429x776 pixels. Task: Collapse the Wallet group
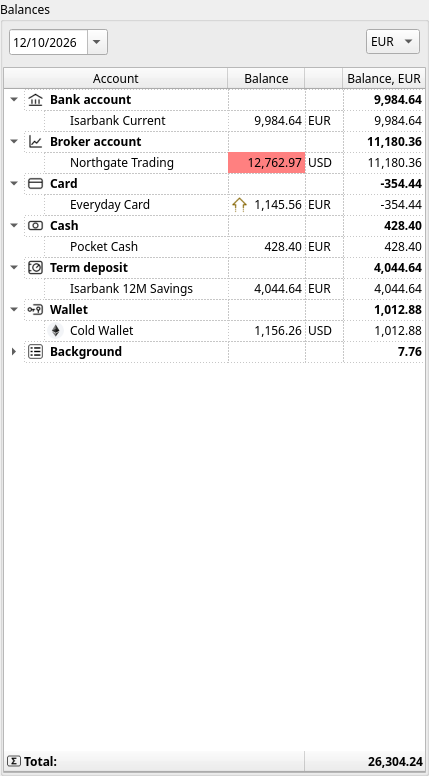point(14,310)
